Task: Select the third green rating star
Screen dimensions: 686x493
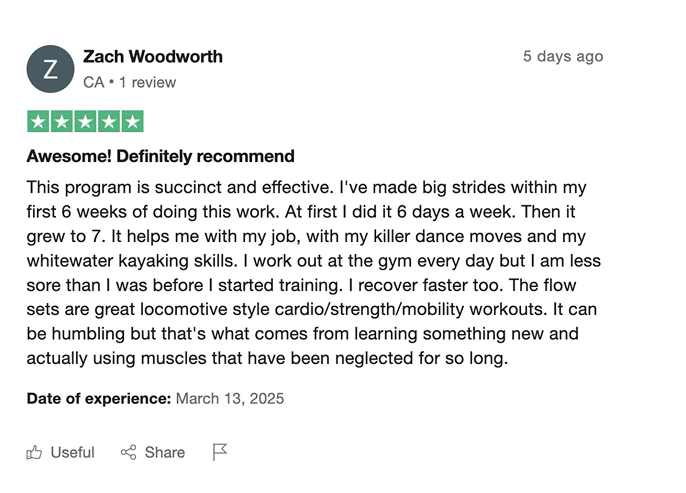Action: click(x=85, y=122)
